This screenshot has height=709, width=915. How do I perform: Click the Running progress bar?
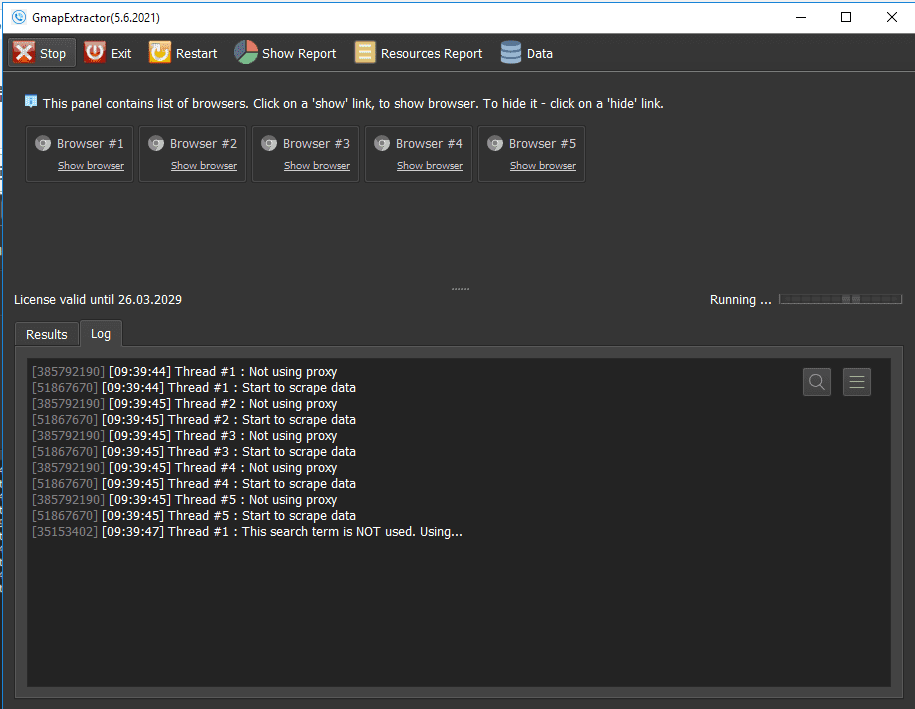840,299
